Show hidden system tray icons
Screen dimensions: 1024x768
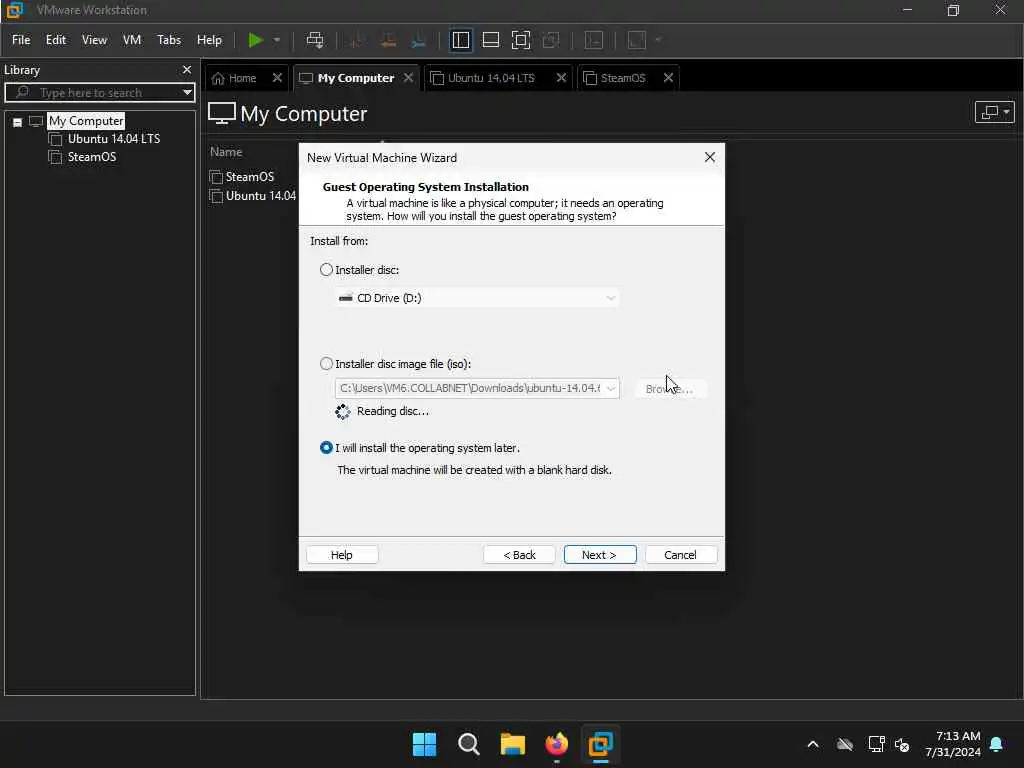coord(813,744)
